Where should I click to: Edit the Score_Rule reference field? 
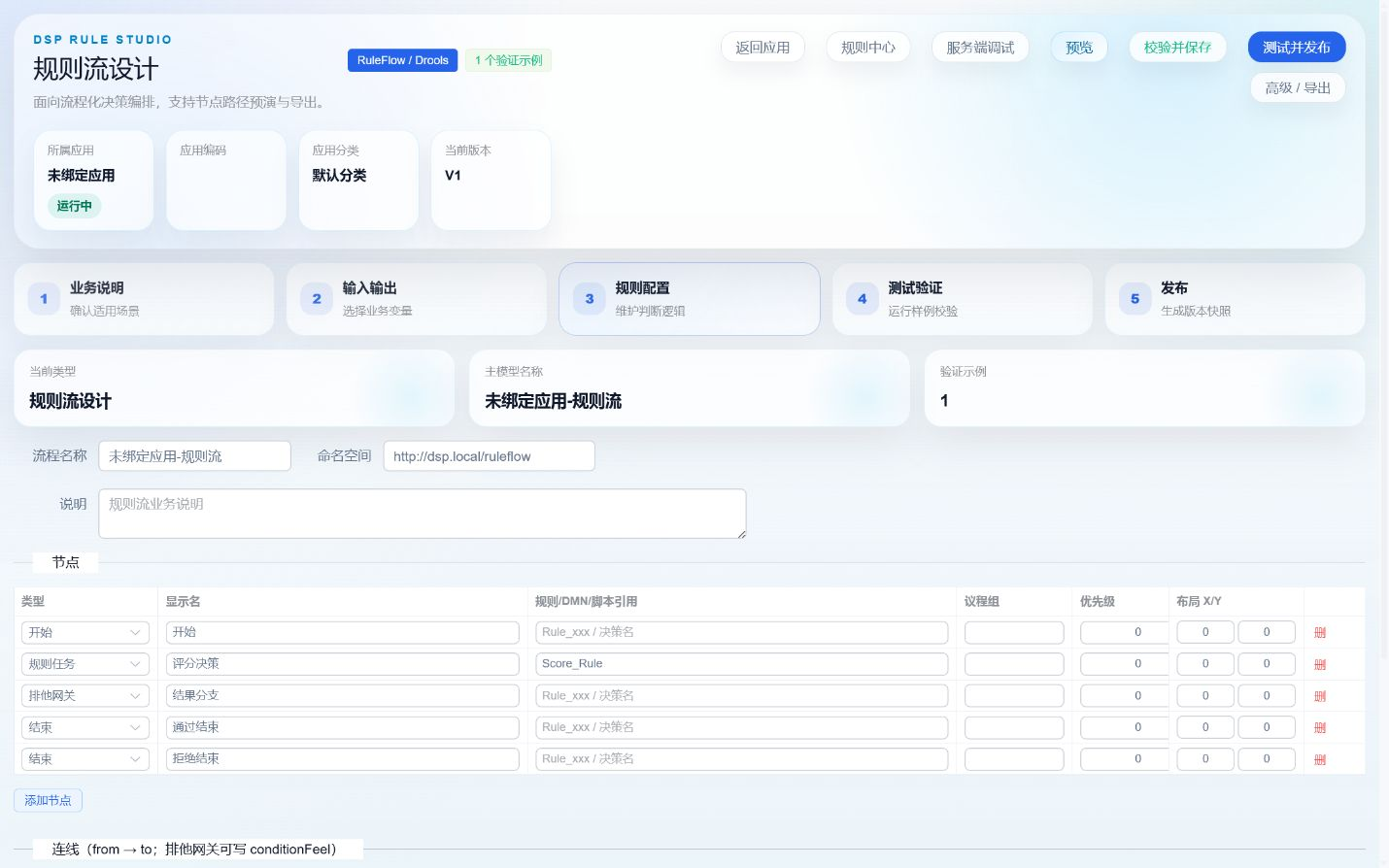coord(741,664)
